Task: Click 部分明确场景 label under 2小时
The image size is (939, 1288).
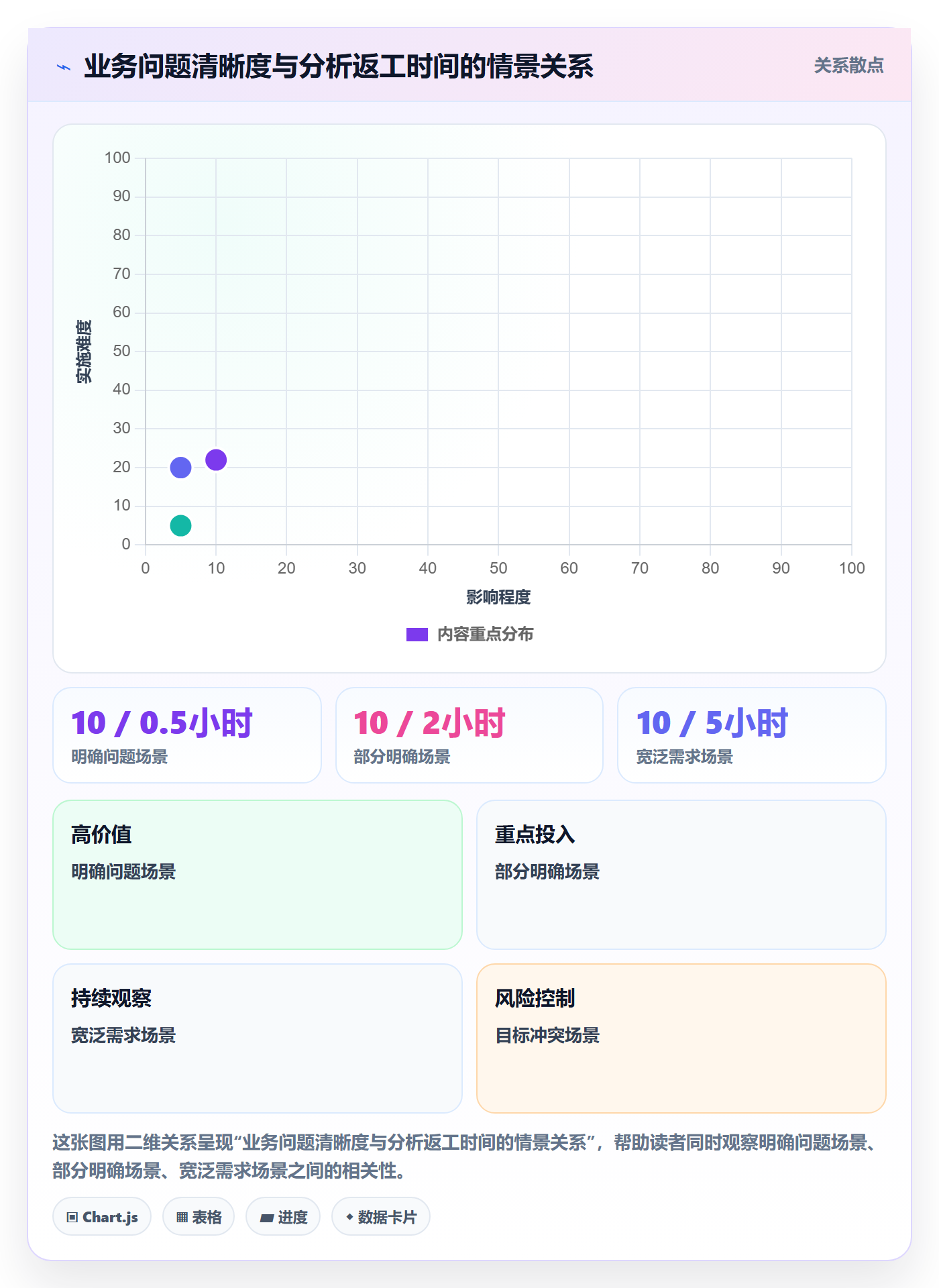Action: [x=402, y=757]
